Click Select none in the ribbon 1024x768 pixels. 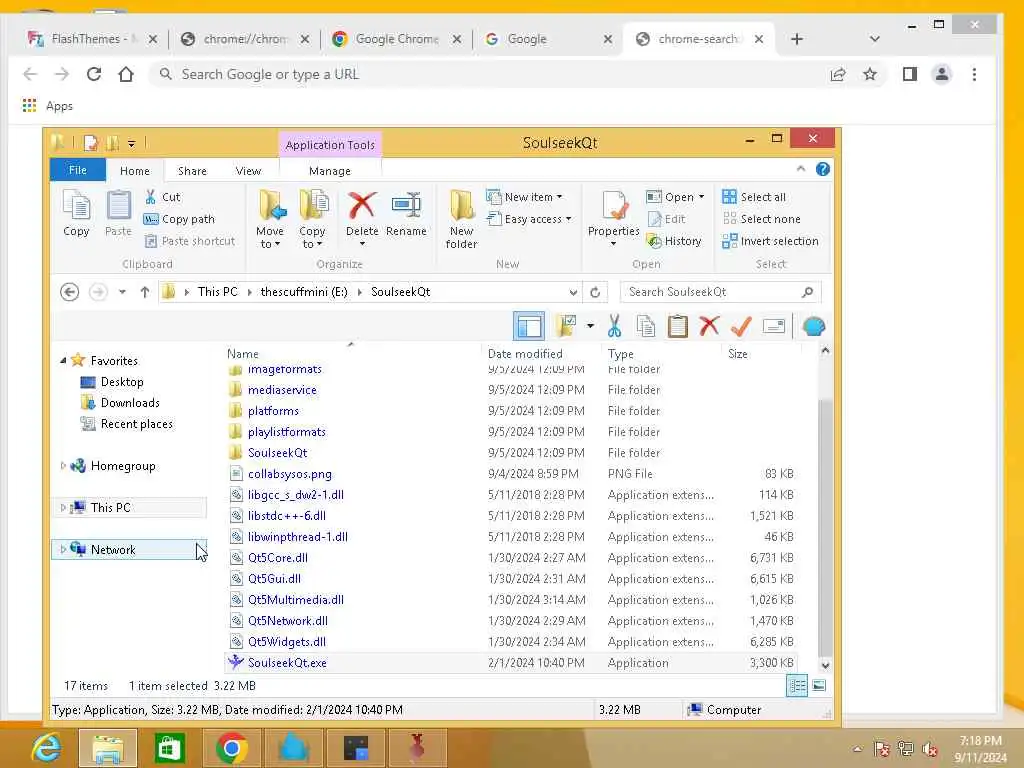[x=761, y=219]
